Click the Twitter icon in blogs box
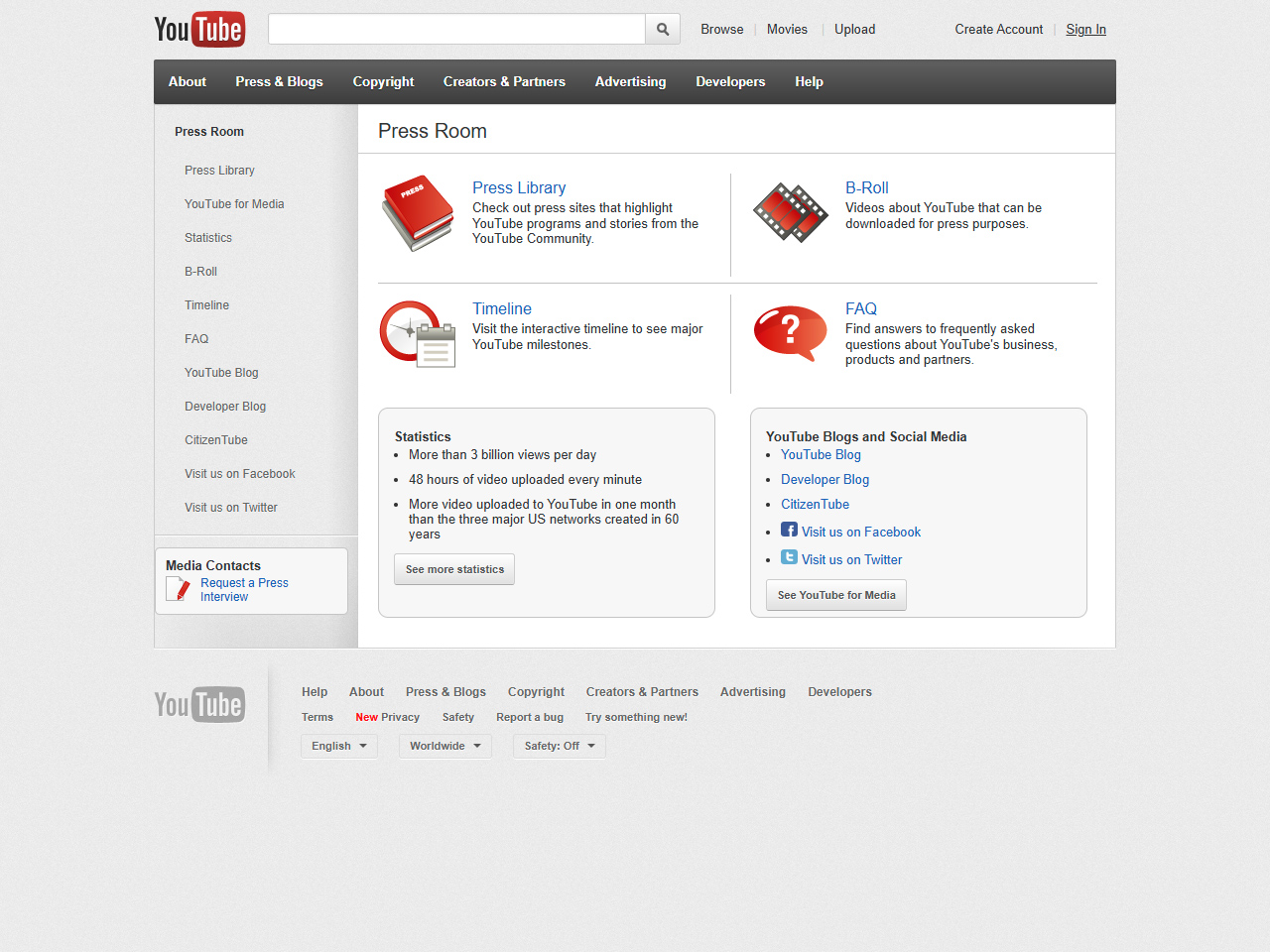 [789, 557]
